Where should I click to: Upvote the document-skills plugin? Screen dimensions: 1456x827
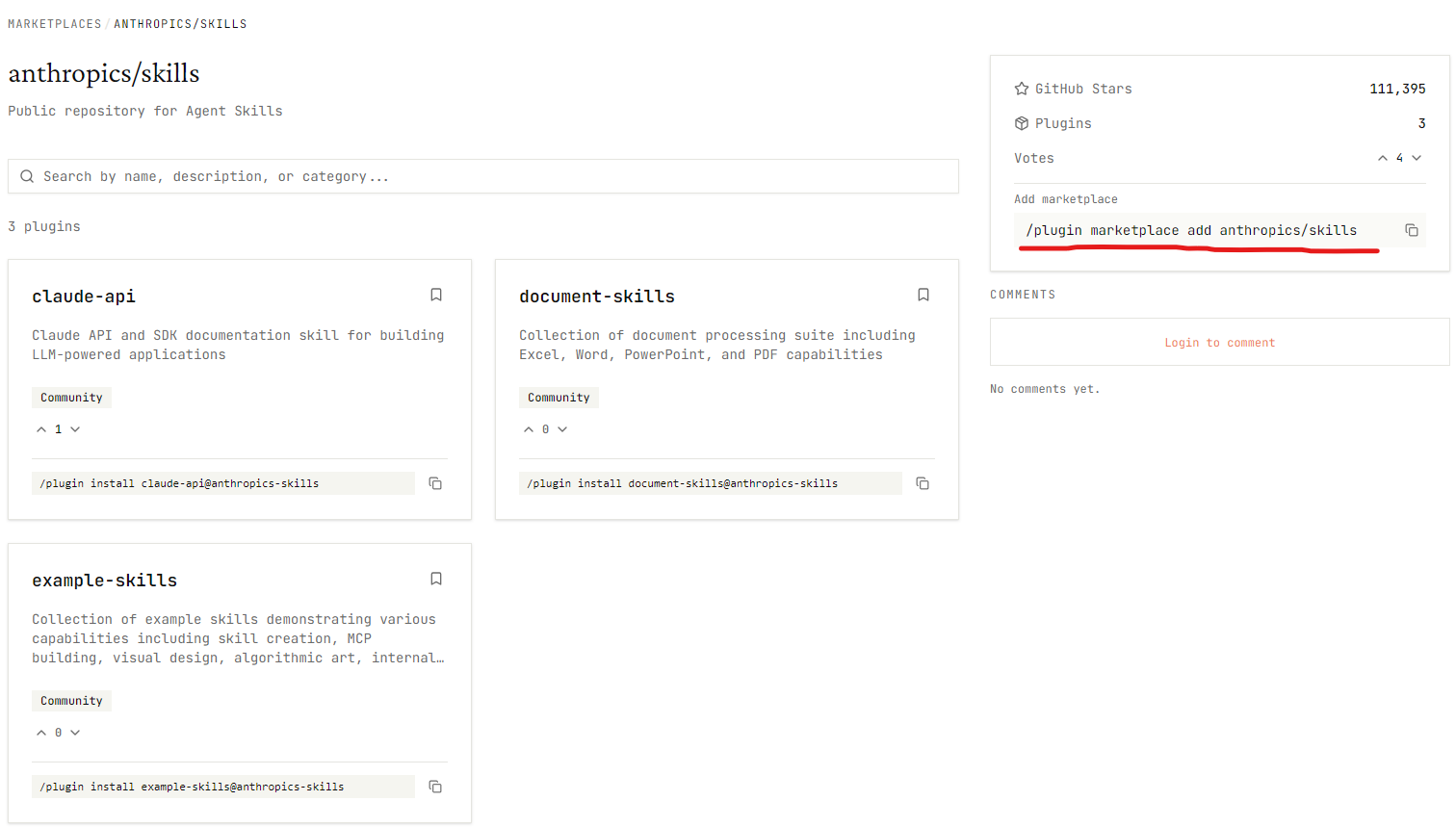click(x=529, y=429)
